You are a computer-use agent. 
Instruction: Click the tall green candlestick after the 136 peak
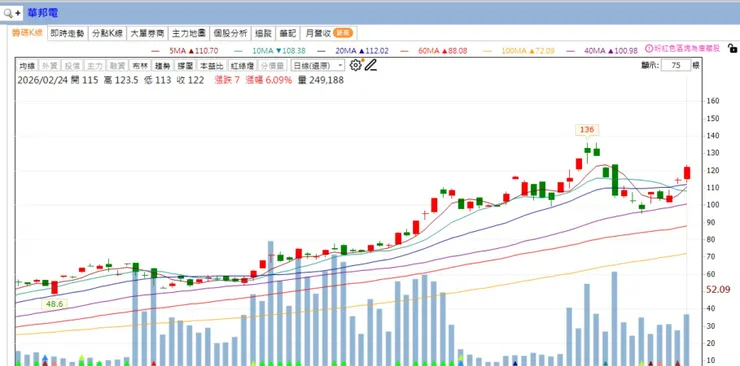point(614,180)
